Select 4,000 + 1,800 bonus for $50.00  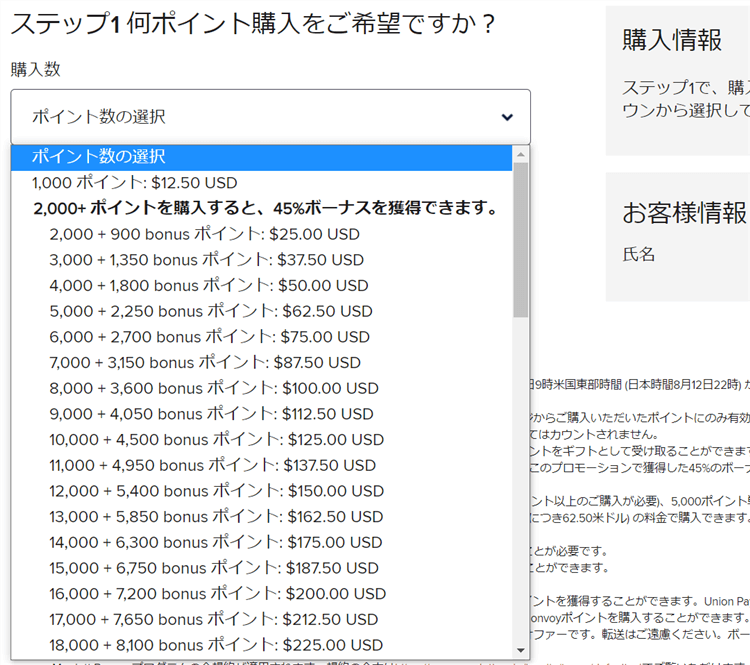click(x=206, y=285)
